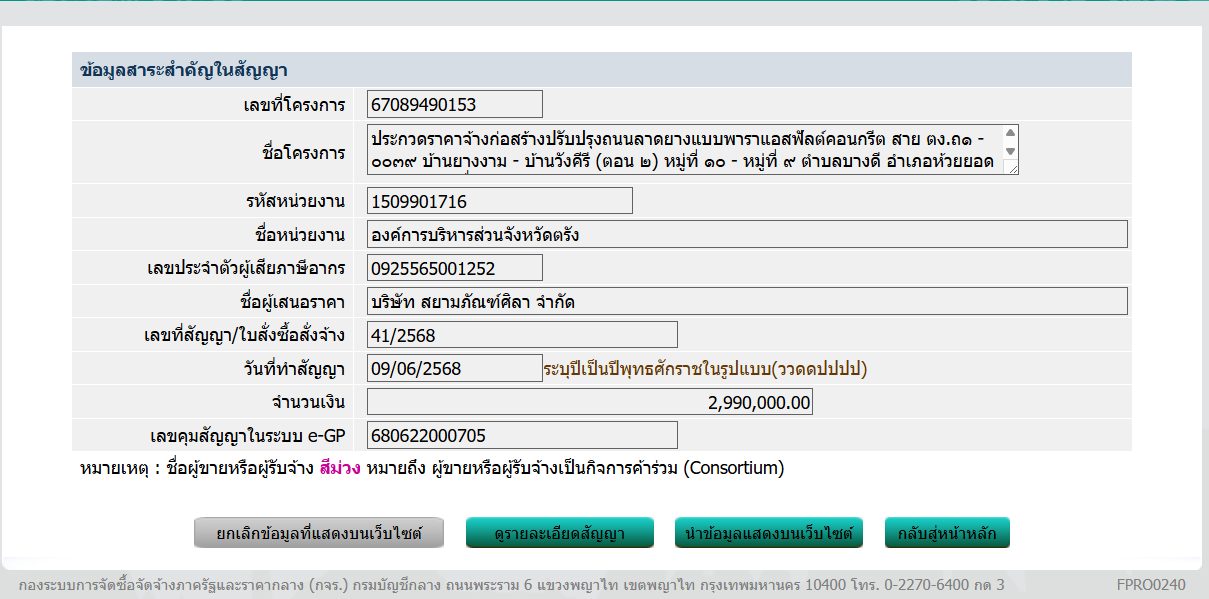1209x599 pixels.
Task: Click the scroll up arrow in ชื่อโครงการ box
Action: click(1010, 133)
